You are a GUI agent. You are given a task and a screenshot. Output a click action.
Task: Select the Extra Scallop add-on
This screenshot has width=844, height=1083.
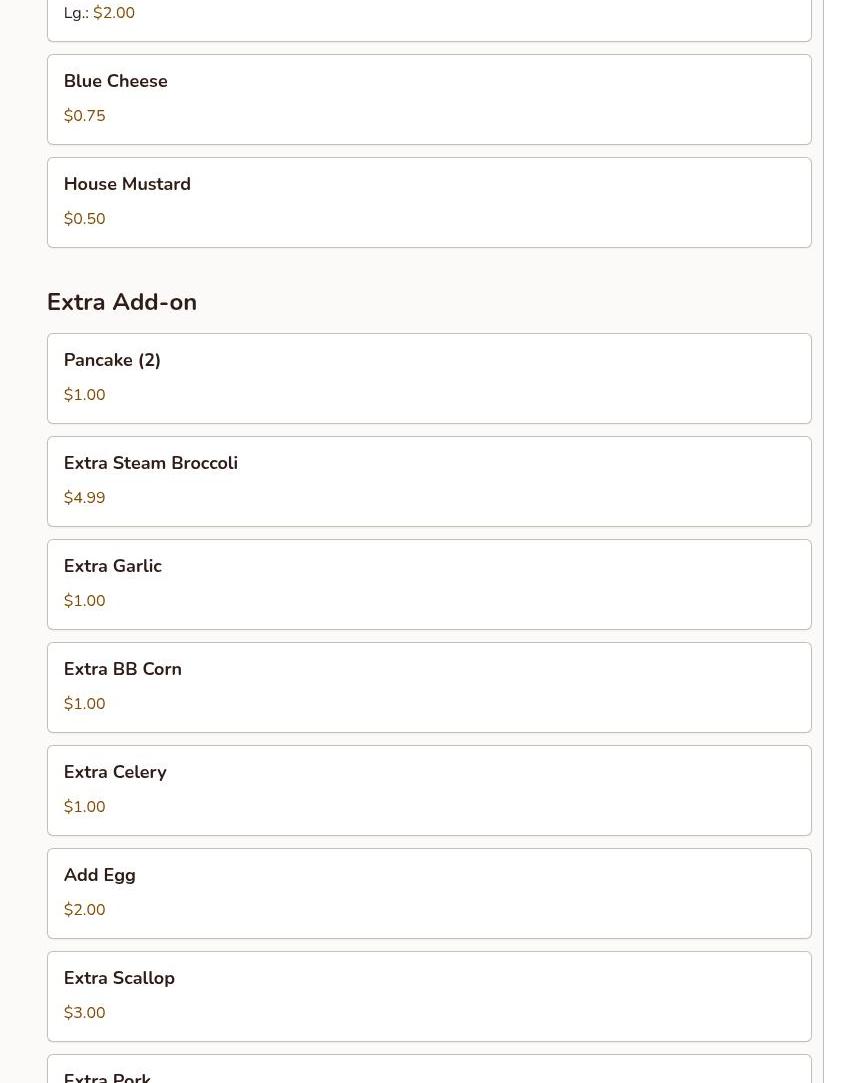pos(429,996)
